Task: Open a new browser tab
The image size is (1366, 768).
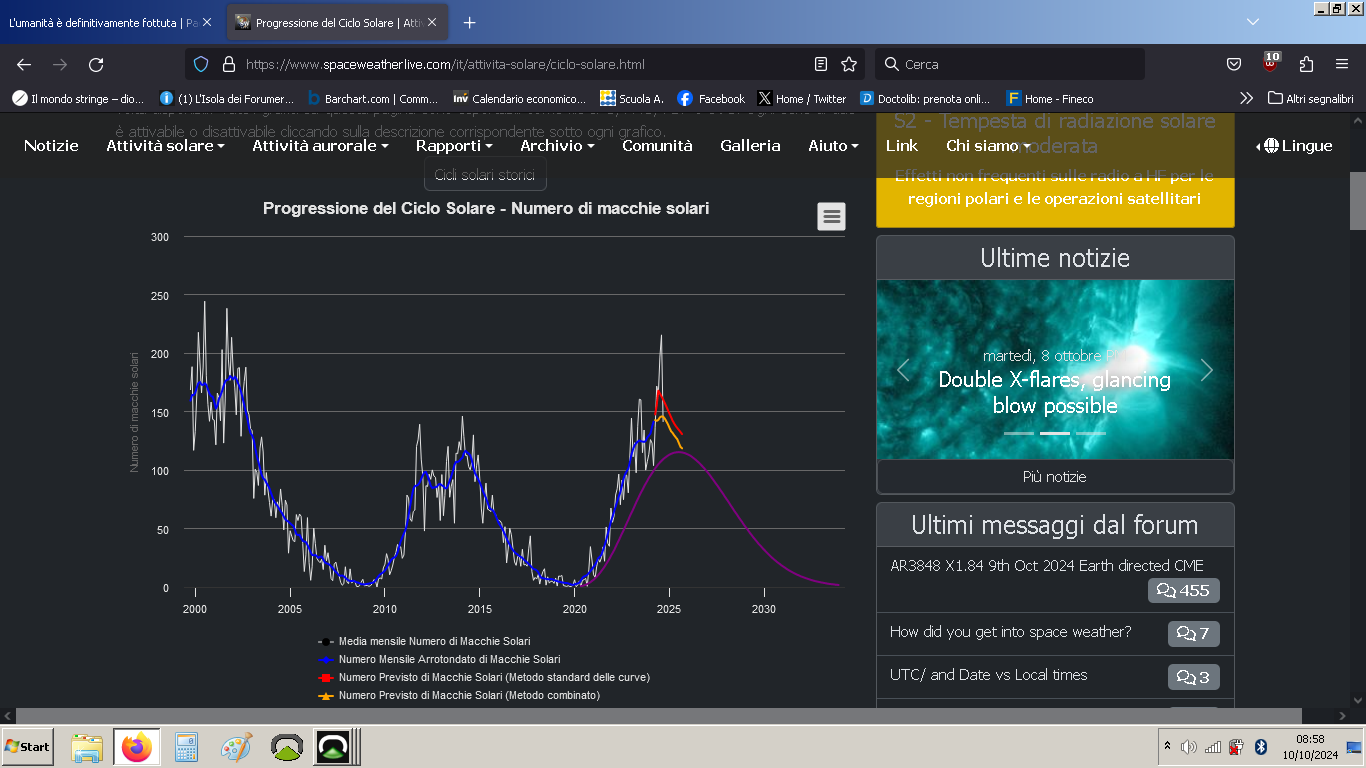Action: pos(469,22)
